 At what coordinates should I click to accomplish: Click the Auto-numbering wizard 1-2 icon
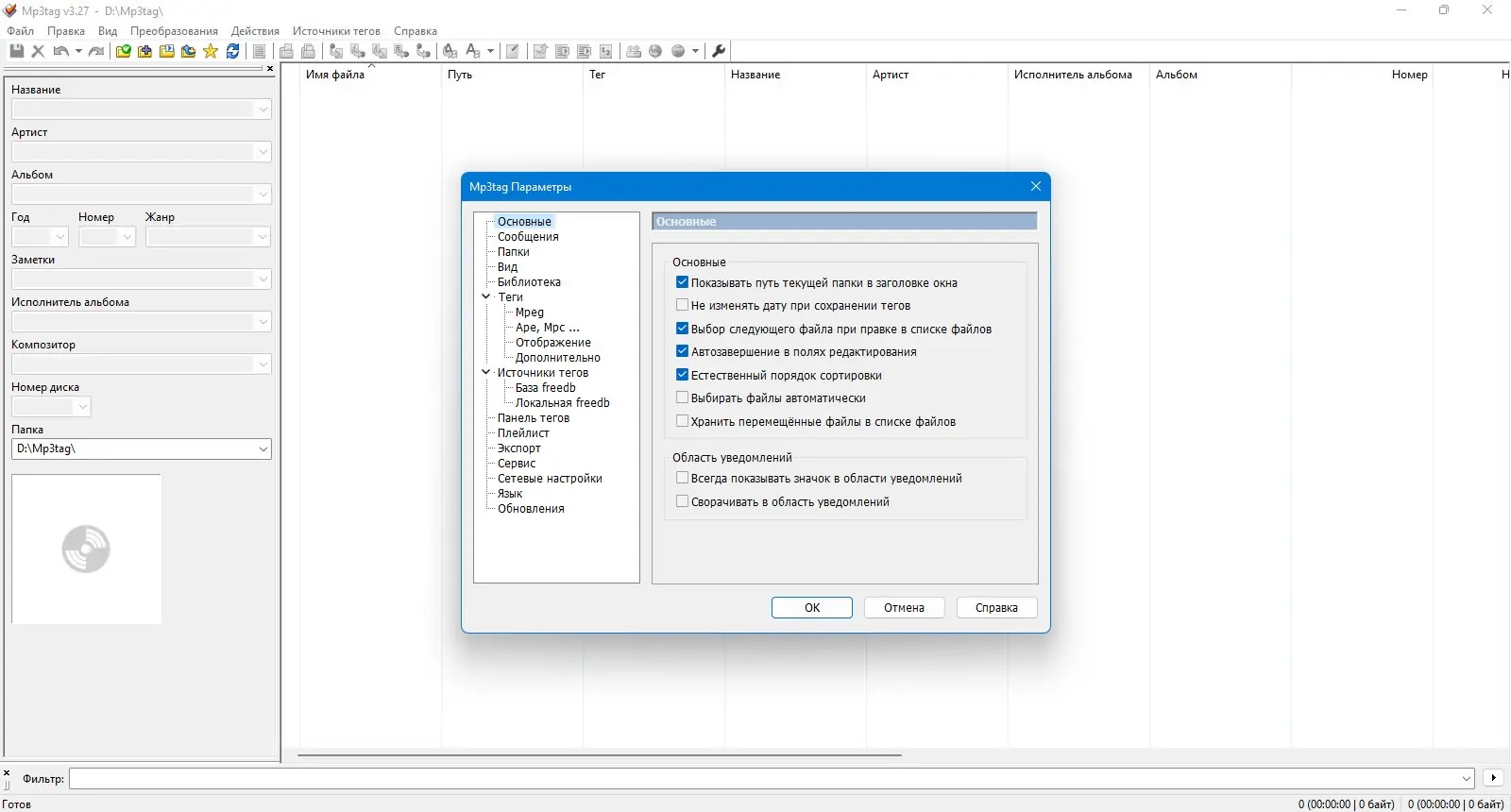pos(606,51)
